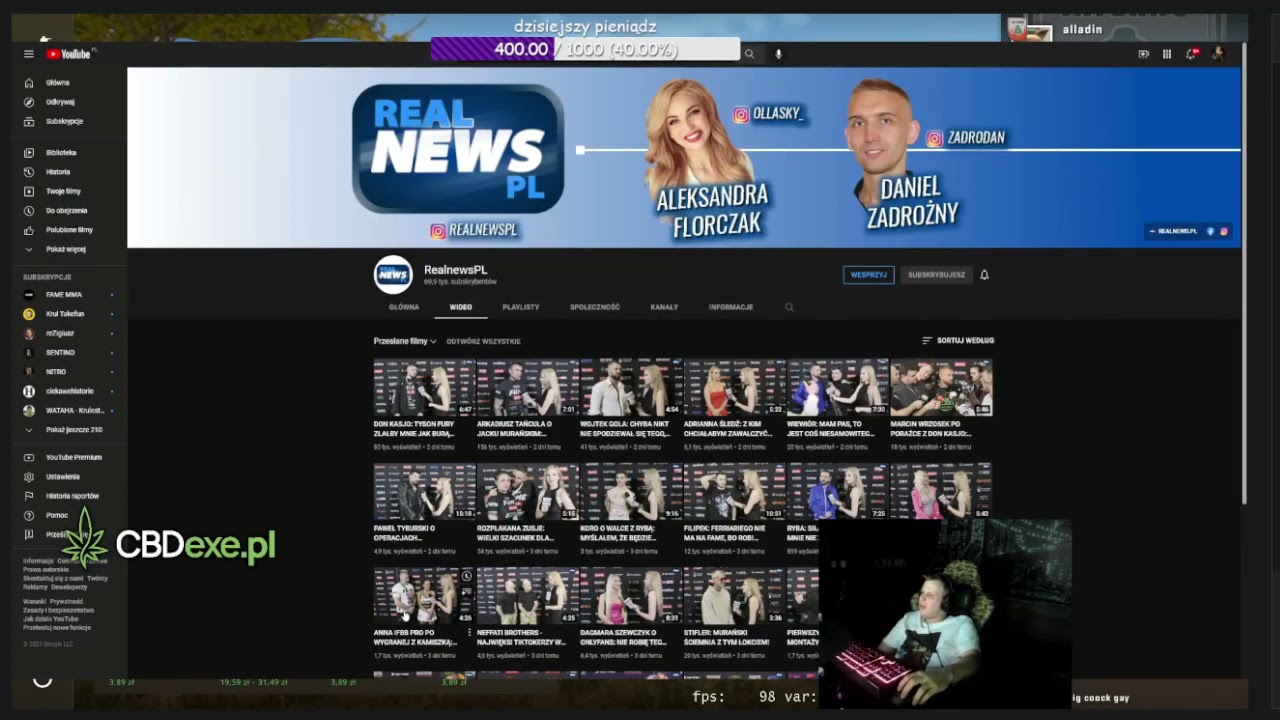This screenshot has width=1280, height=720.
Task: Activate voice search microphone icon
Action: pyautogui.click(x=778, y=54)
